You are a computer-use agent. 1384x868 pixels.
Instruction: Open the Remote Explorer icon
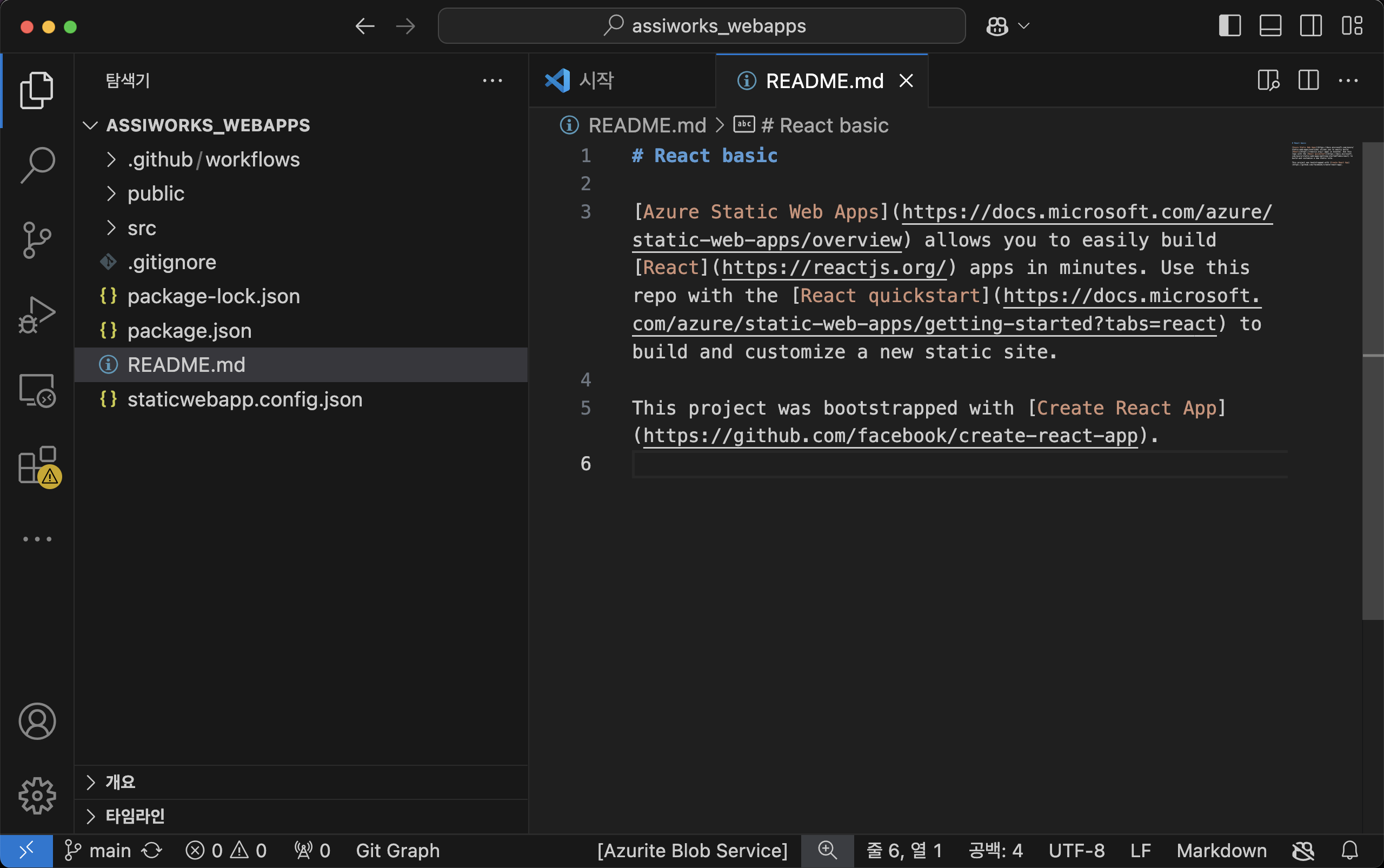pos(37,390)
